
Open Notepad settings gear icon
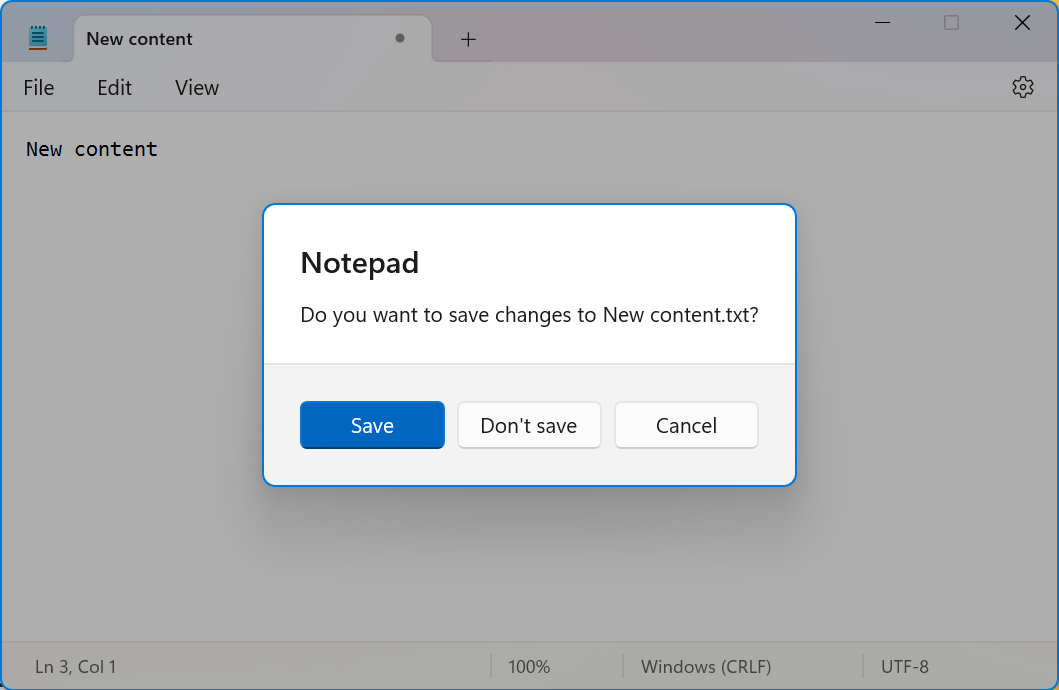point(1022,87)
